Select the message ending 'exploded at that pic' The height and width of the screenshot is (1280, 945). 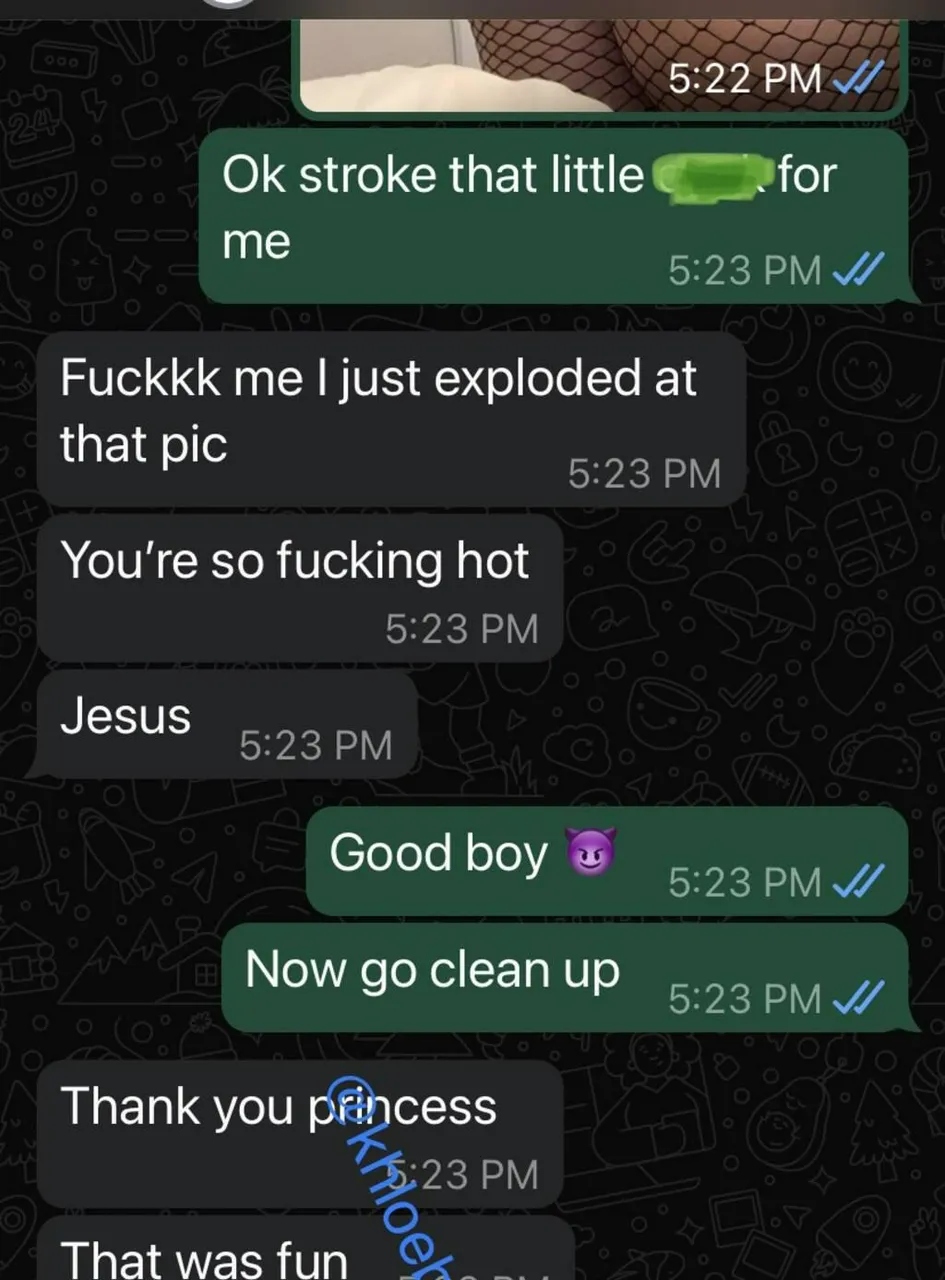(x=391, y=419)
